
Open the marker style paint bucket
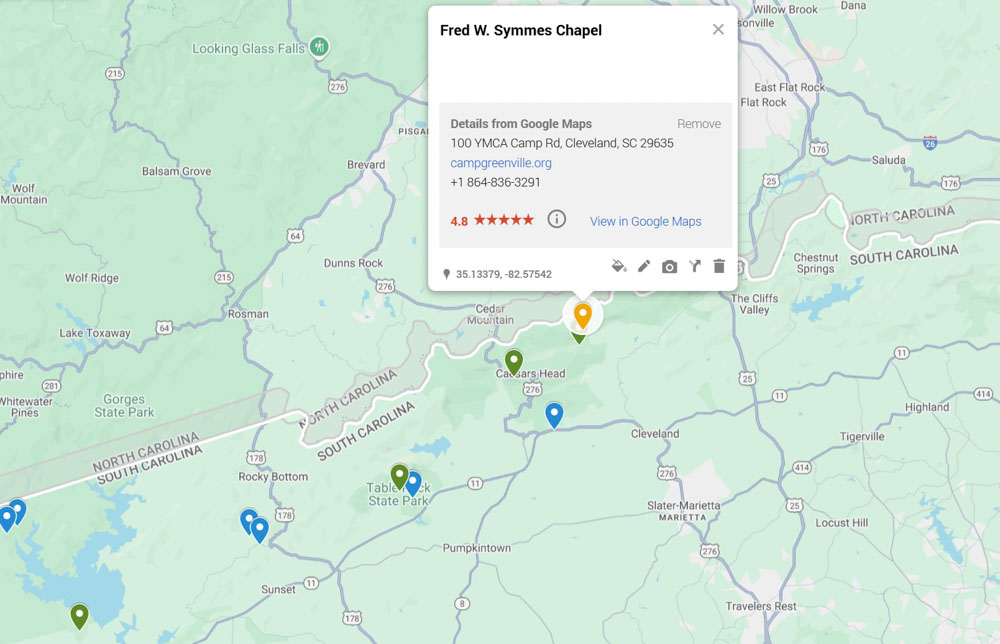tap(619, 266)
